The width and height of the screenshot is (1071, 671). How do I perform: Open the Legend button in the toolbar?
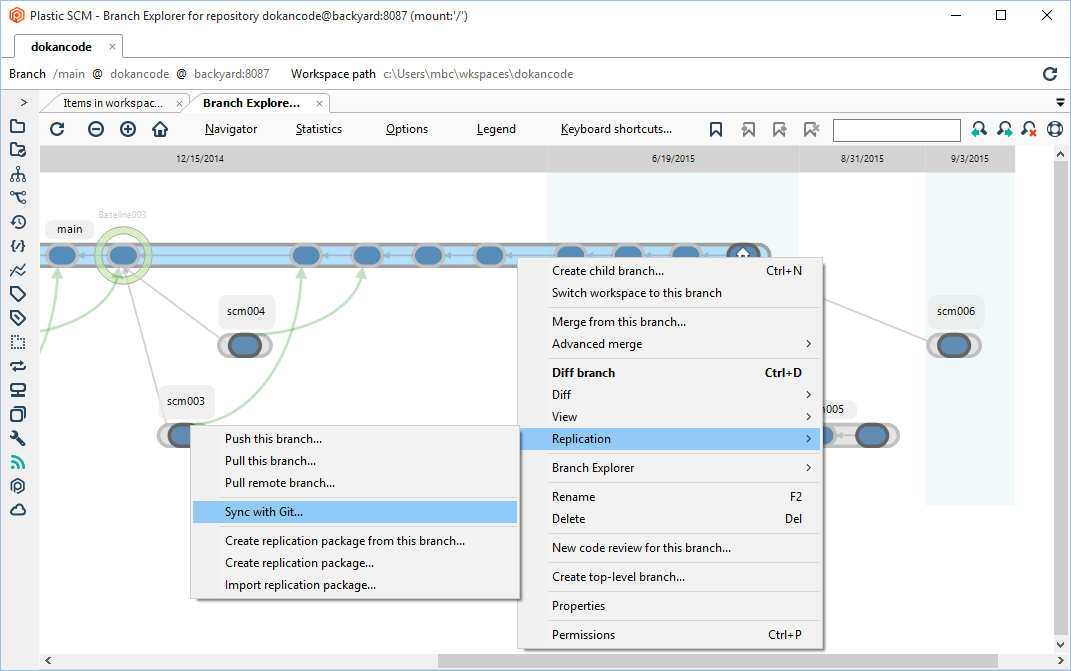(496, 129)
